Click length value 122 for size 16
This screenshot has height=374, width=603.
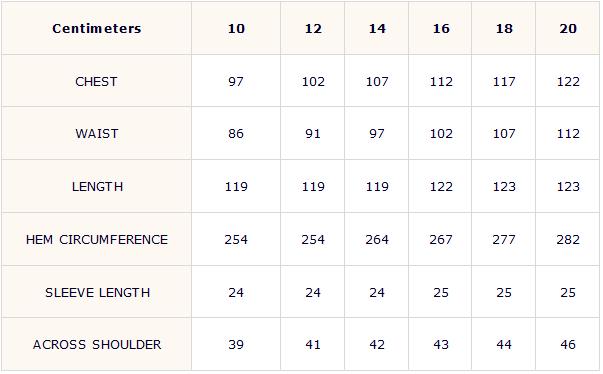pyautogui.click(x=441, y=187)
